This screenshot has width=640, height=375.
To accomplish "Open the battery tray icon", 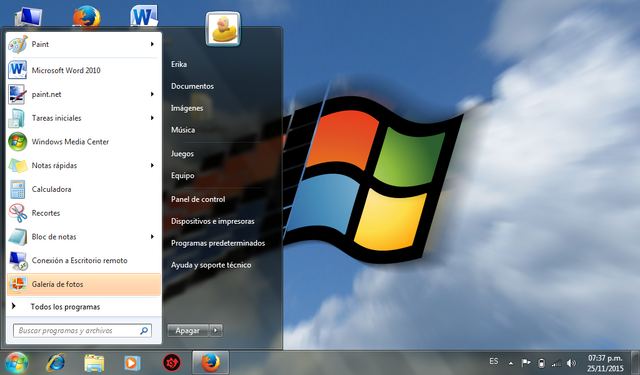I will (541, 362).
